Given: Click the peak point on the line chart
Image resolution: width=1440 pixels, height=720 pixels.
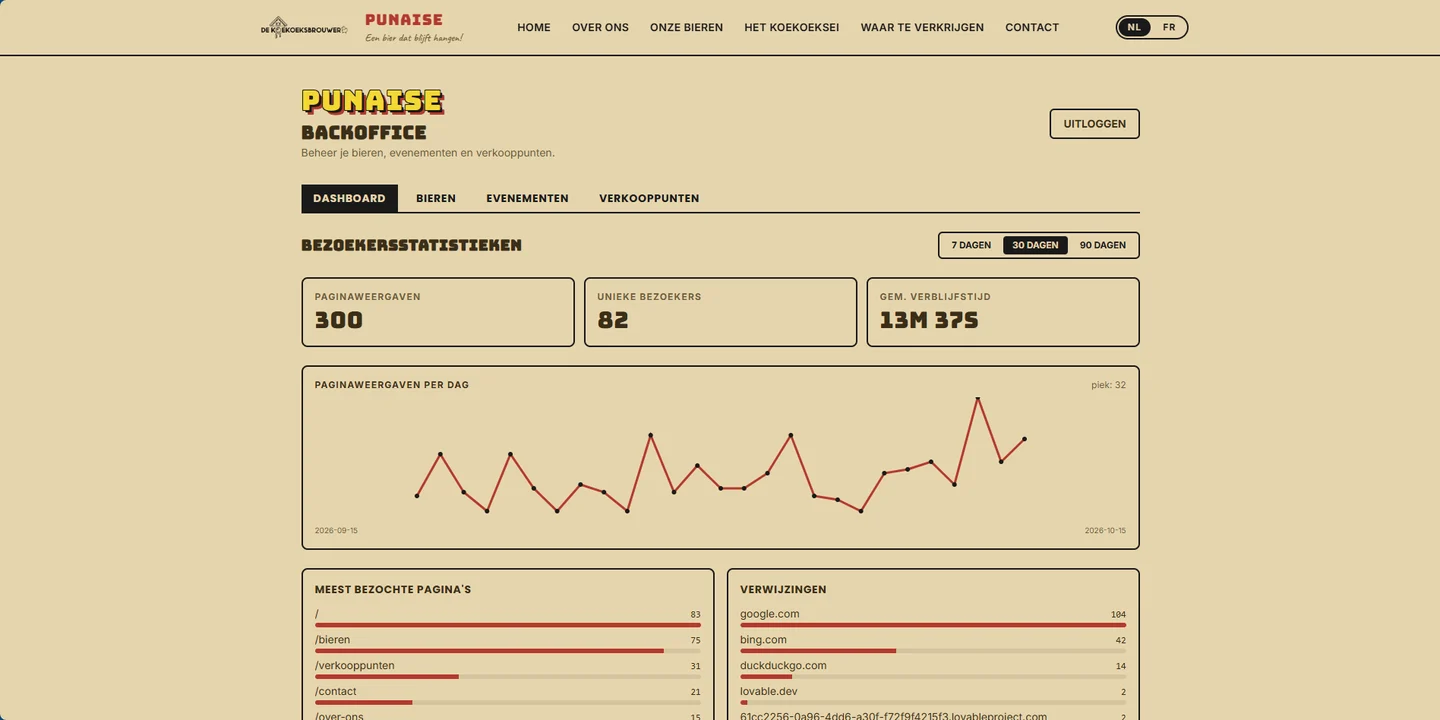Looking at the screenshot, I should pyautogui.click(x=977, y=398).
